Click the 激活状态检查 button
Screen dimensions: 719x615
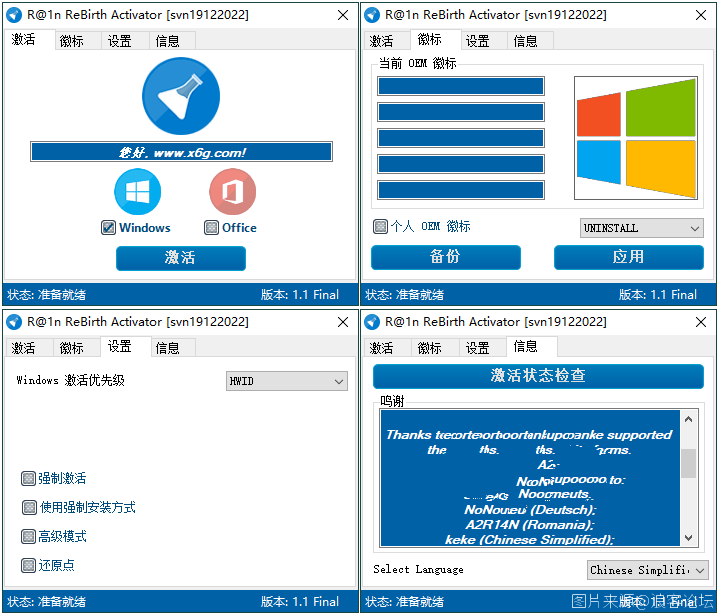click(x=538, y=376)
